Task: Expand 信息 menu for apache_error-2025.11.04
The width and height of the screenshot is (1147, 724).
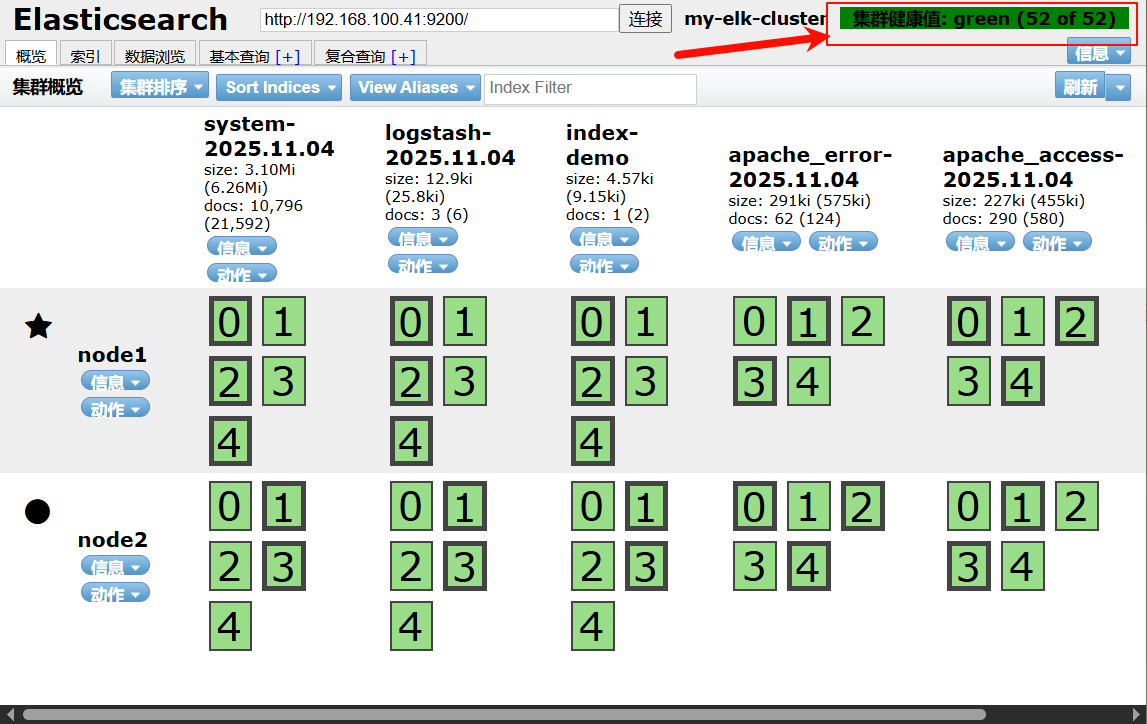Action: tap(767, 242)
